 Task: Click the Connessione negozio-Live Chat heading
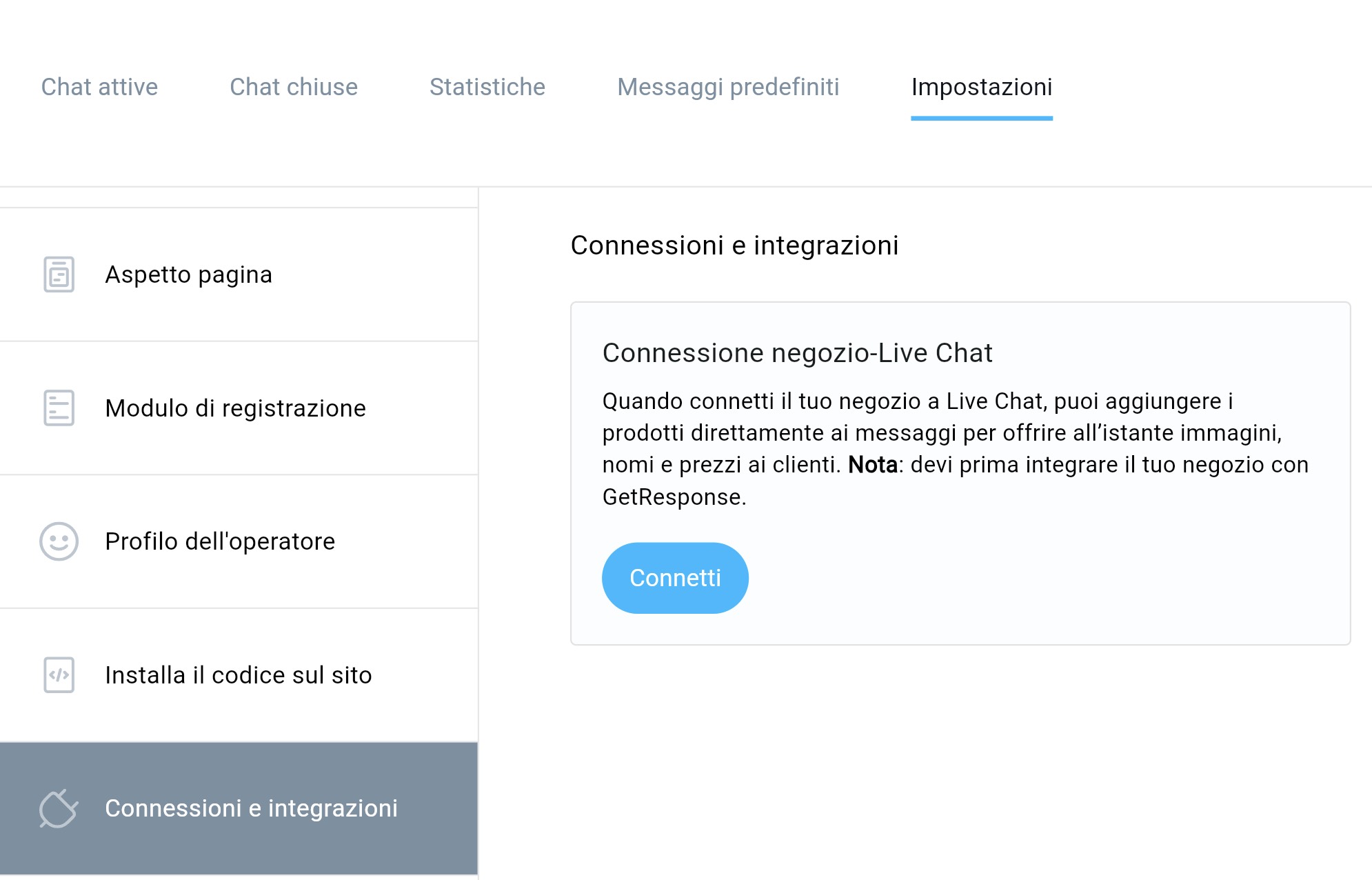click(x=798, y=353)
